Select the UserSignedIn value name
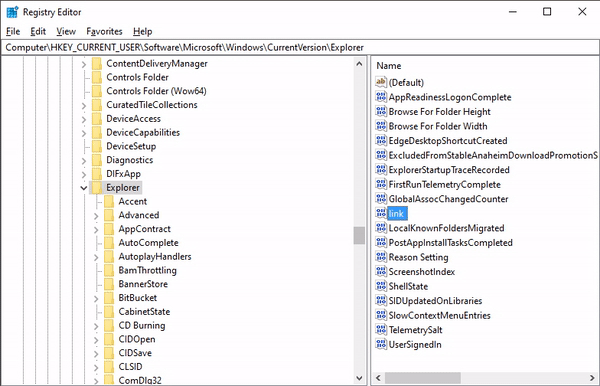The width and height of the screenshot is (600, 386). (415, 344)
